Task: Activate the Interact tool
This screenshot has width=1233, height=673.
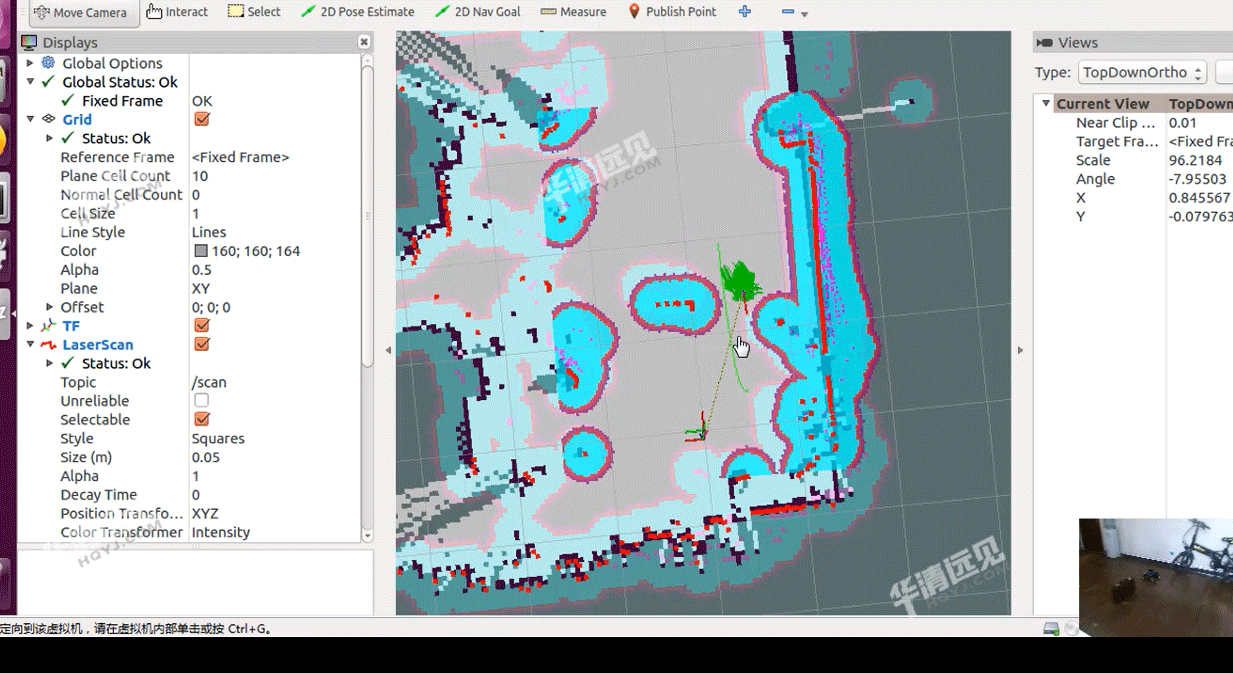Action: (177, 12)
